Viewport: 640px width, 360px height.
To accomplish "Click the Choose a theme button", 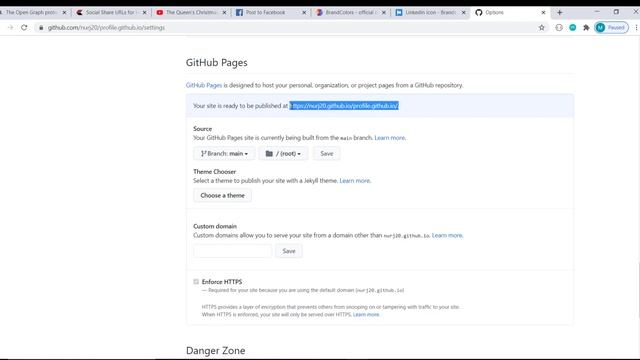I will (222, 196).
